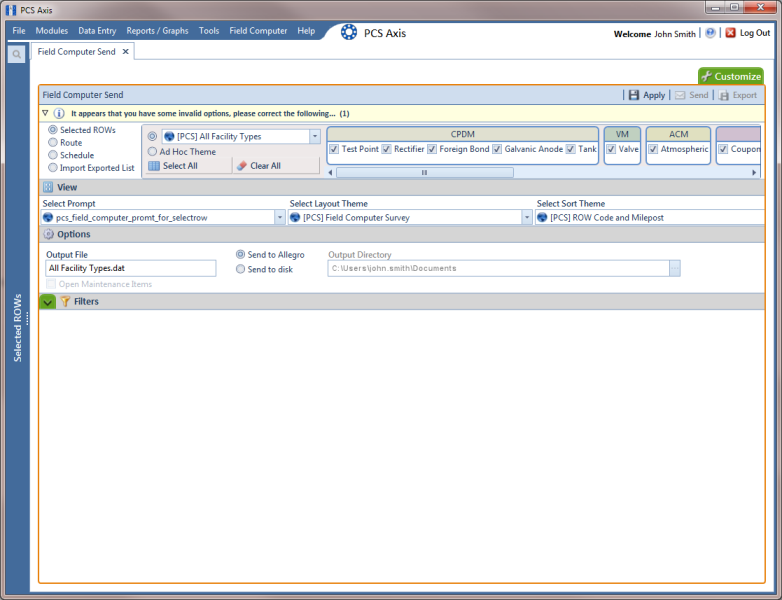
Task: Open the All Facility Types dropdown
Action: (315, 136)
